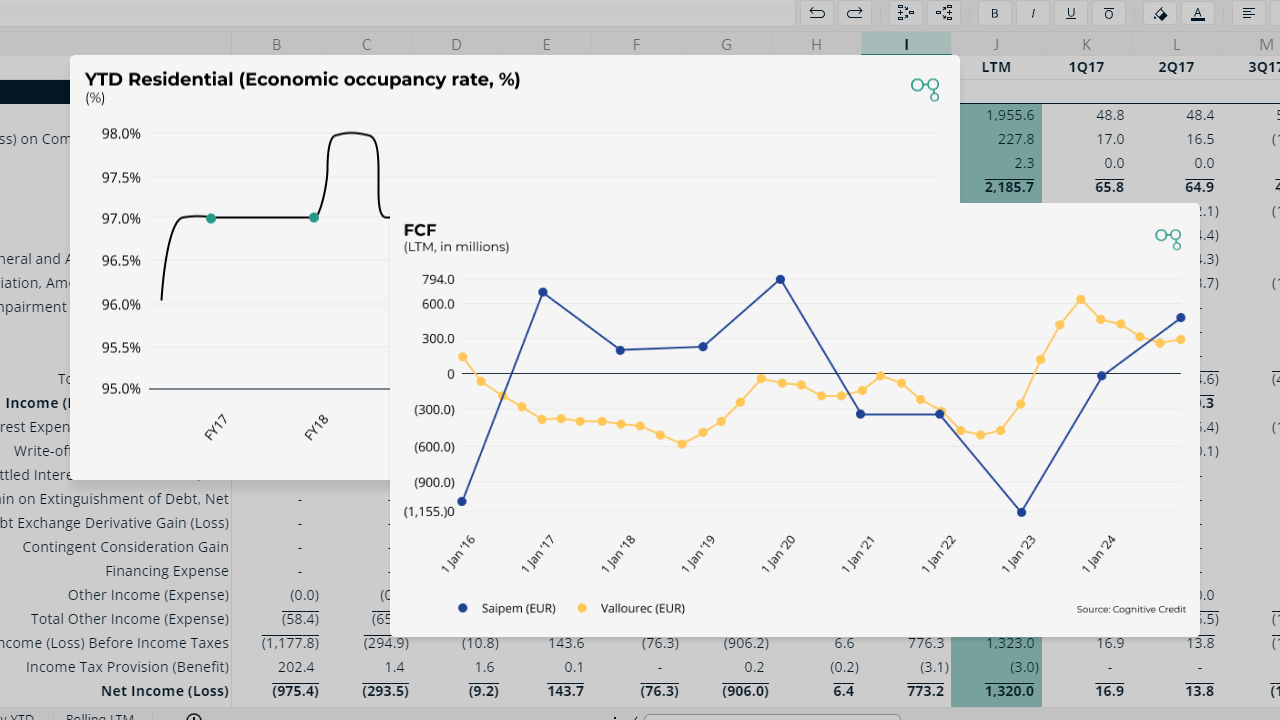Click LTM value 227.8
This screenshot has height=720, width=1280.
click(x=1016, y=139)
